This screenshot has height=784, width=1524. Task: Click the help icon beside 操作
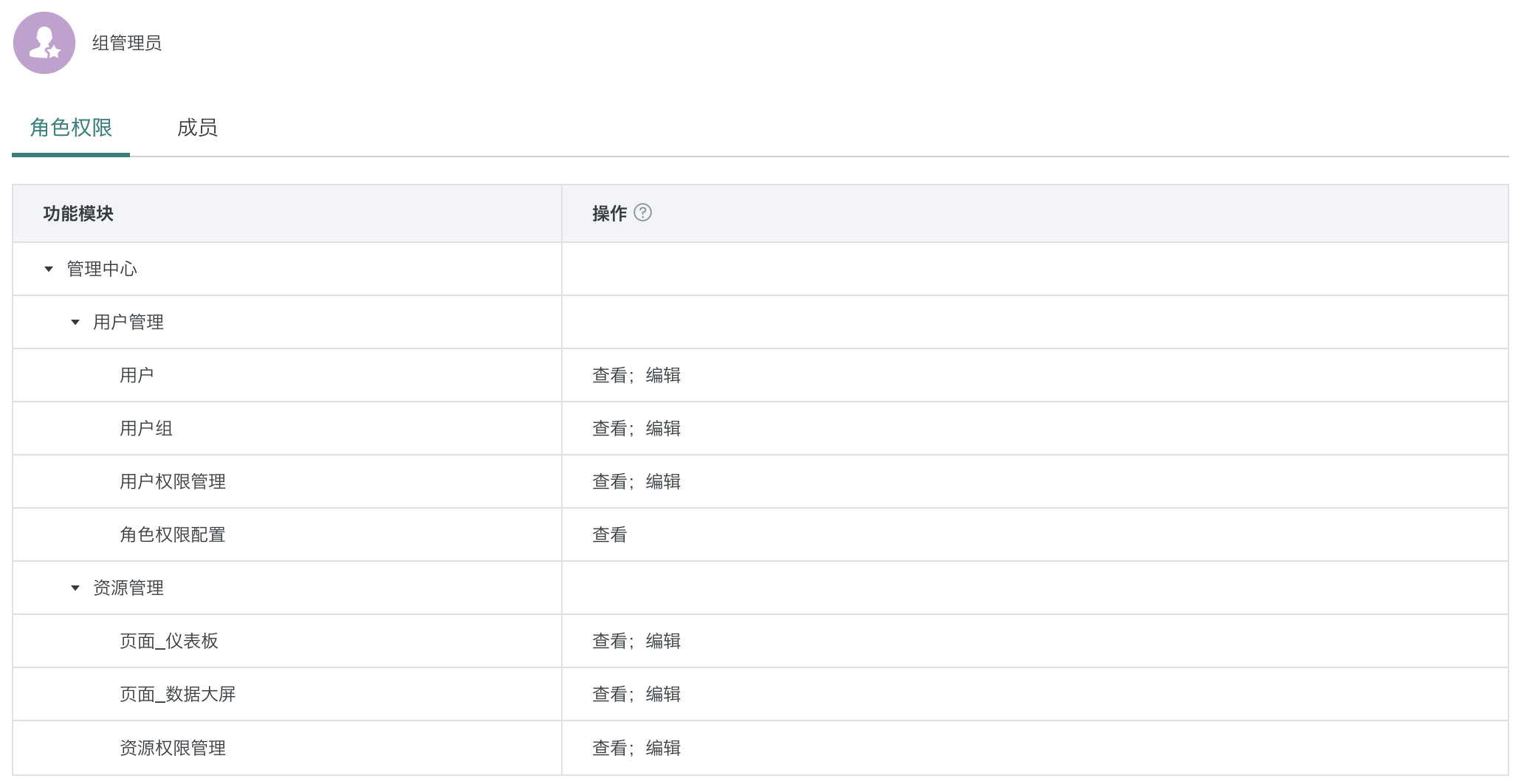point(642,213)
